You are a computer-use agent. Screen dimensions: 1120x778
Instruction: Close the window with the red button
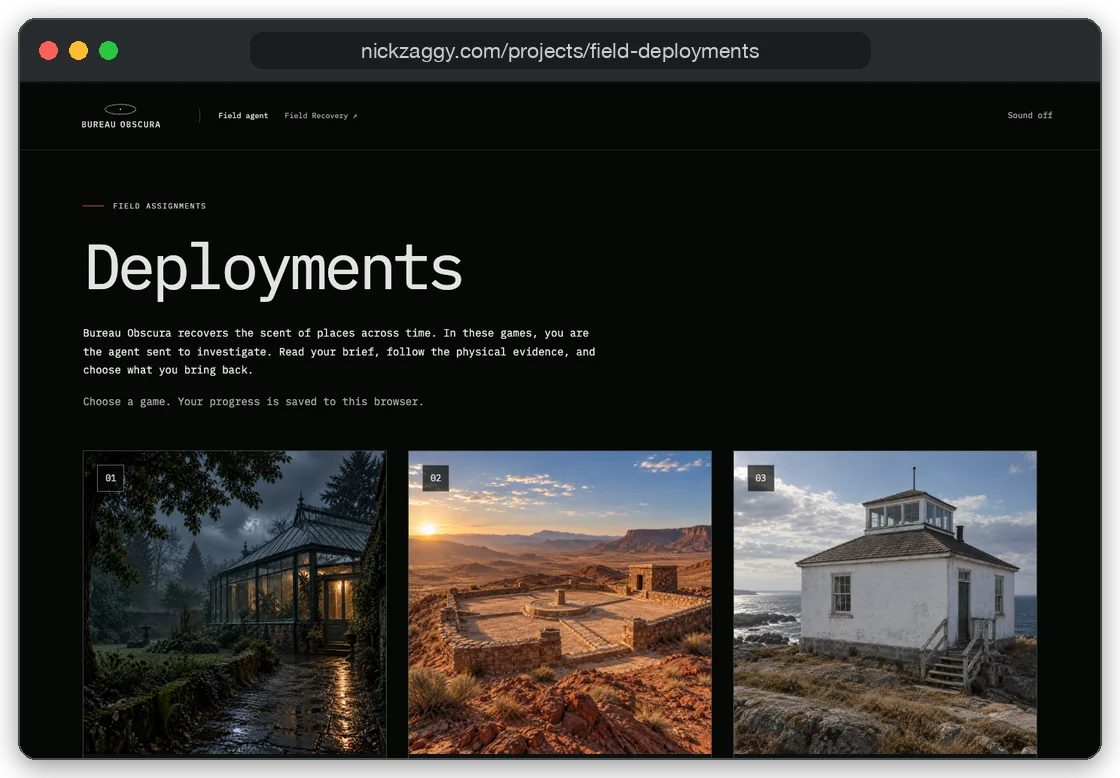(49, 51)
